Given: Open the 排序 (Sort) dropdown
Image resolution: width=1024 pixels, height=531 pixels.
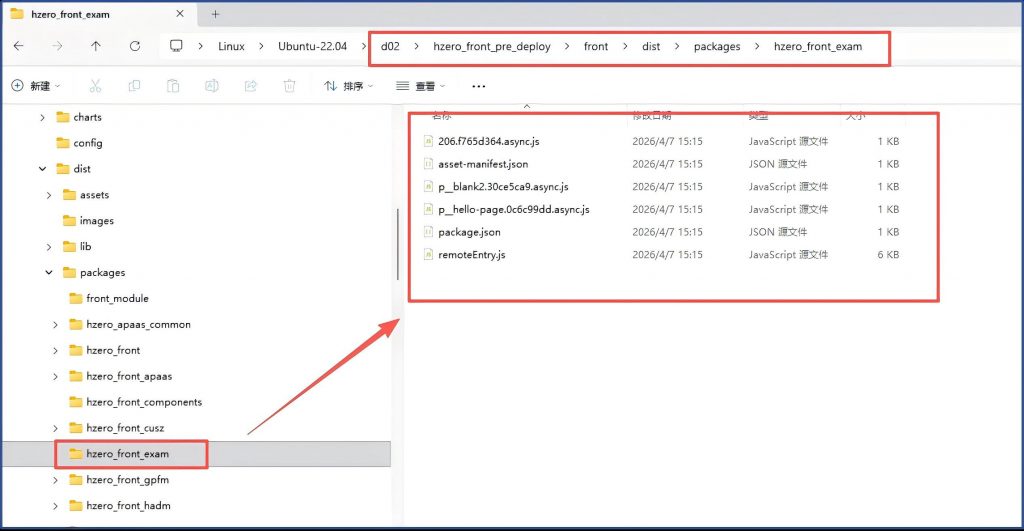Looking at the screenshot, I should click(348, 86).
